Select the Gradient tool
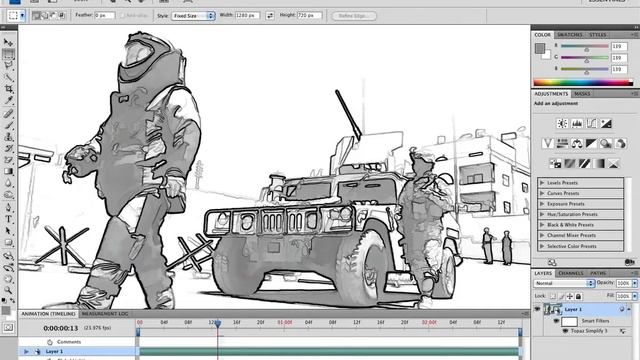The height and width of the screenshot is (360, 640). [x=8, y=171]
